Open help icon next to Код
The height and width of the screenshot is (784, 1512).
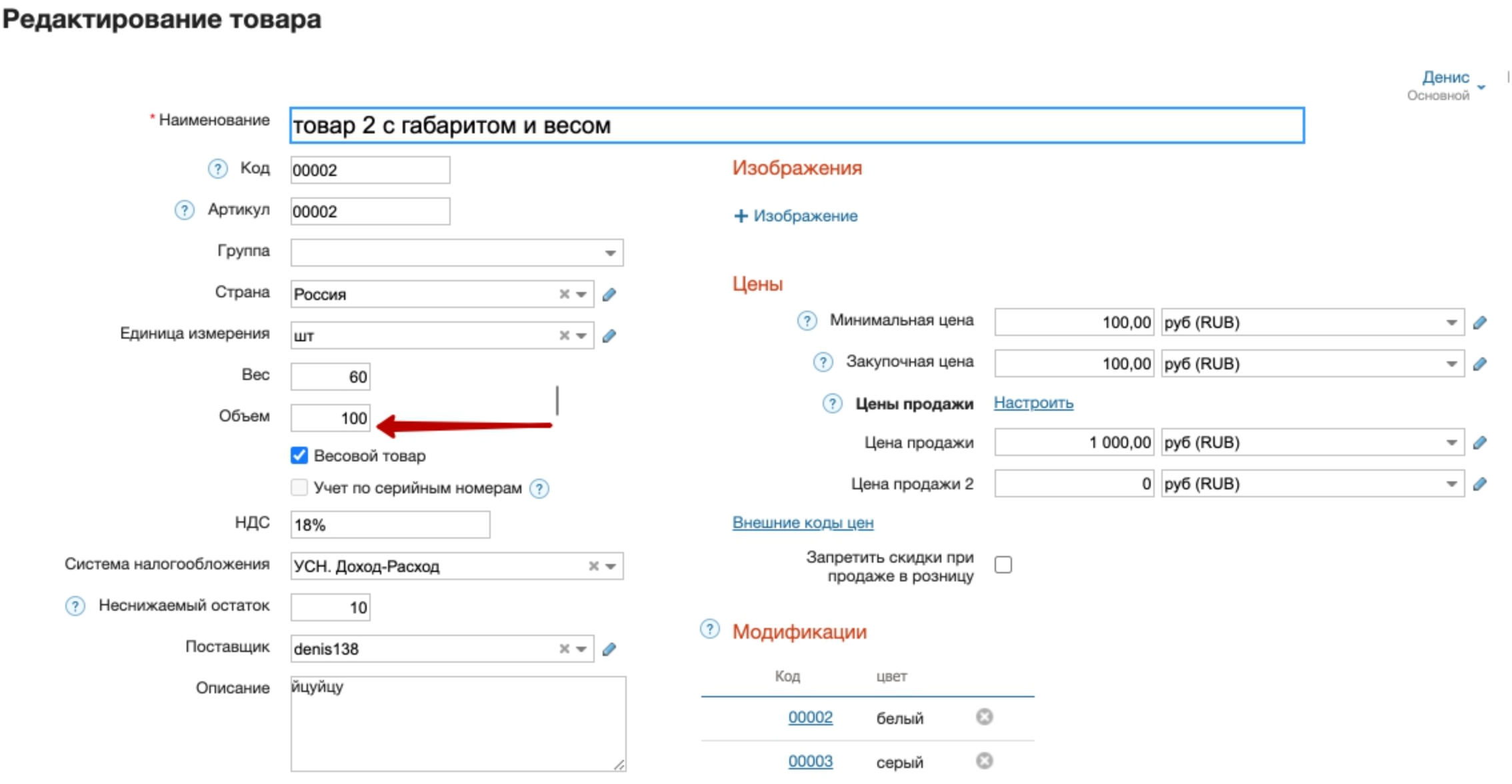(x=217, y=169)
